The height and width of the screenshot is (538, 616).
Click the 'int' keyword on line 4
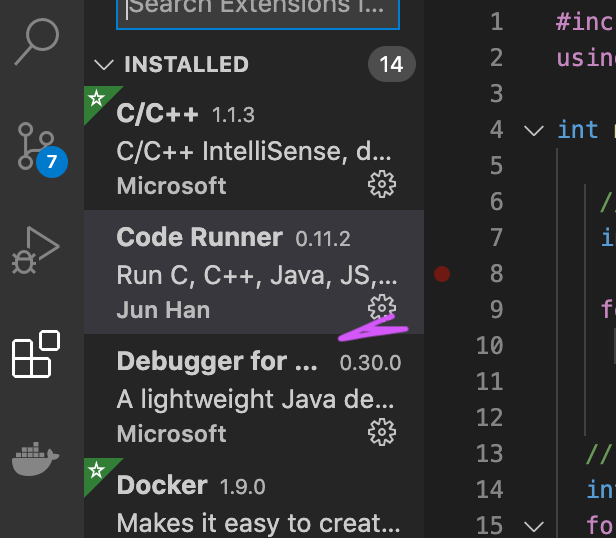pyautogui.click(x=578, y=130)
